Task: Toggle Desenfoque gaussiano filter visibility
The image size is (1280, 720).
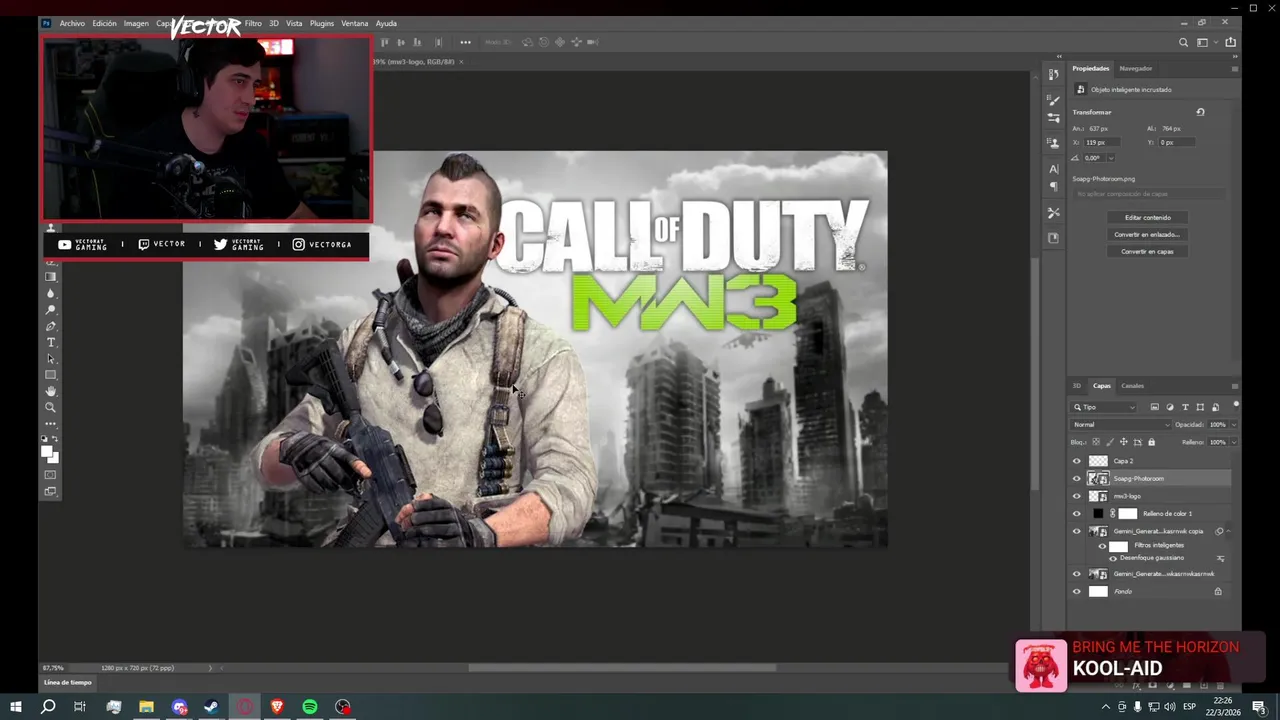Action: [1113, 558]
